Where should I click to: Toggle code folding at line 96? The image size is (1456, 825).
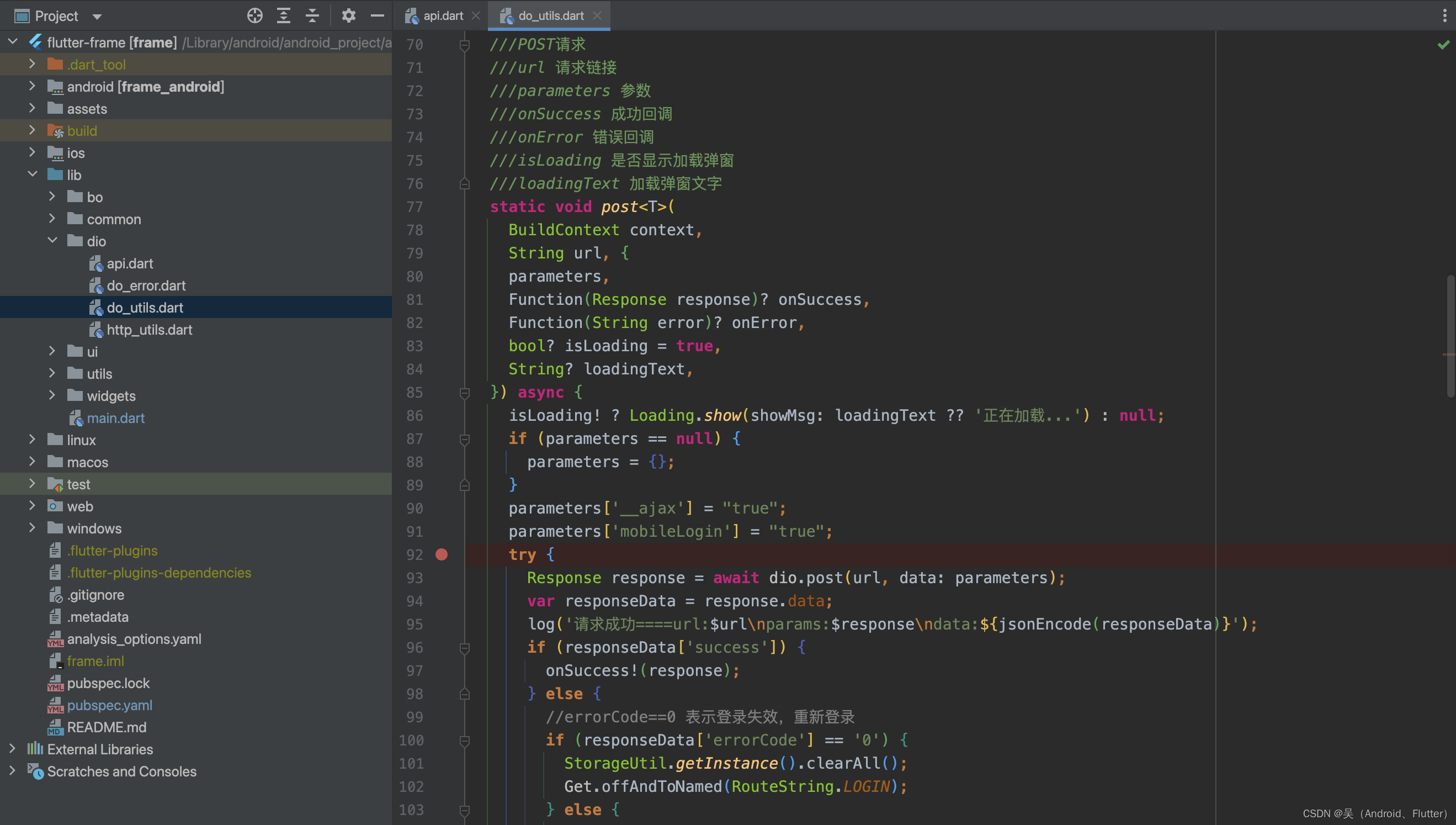tap(464, 648)
